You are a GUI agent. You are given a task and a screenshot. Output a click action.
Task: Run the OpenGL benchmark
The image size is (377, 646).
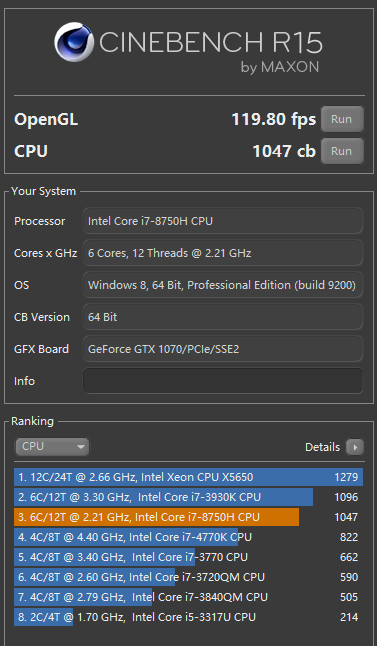342,119
